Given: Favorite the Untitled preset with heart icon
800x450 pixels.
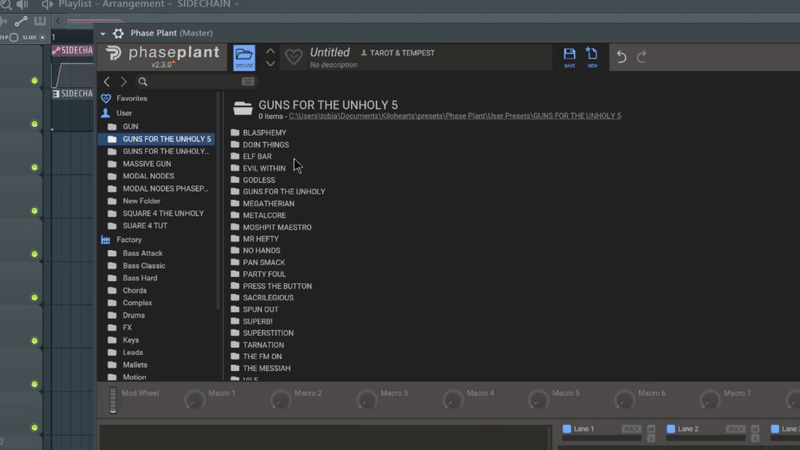Looking at the screenshot, I should (x=293, y=57).
